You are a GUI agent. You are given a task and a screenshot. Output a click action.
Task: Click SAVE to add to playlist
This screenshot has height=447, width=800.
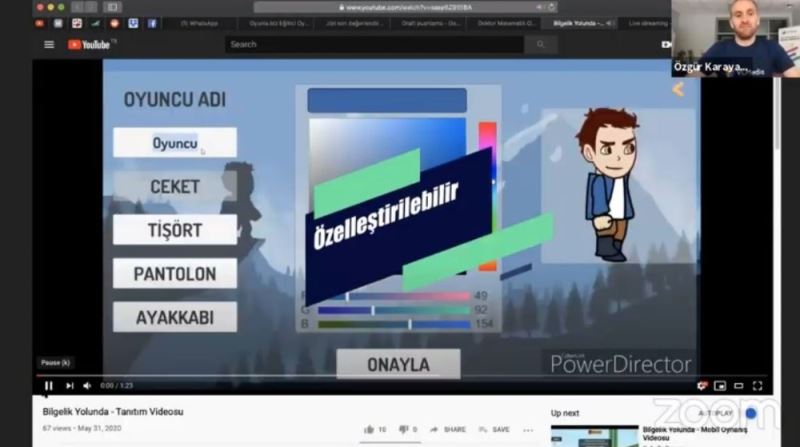coord(495,429)
